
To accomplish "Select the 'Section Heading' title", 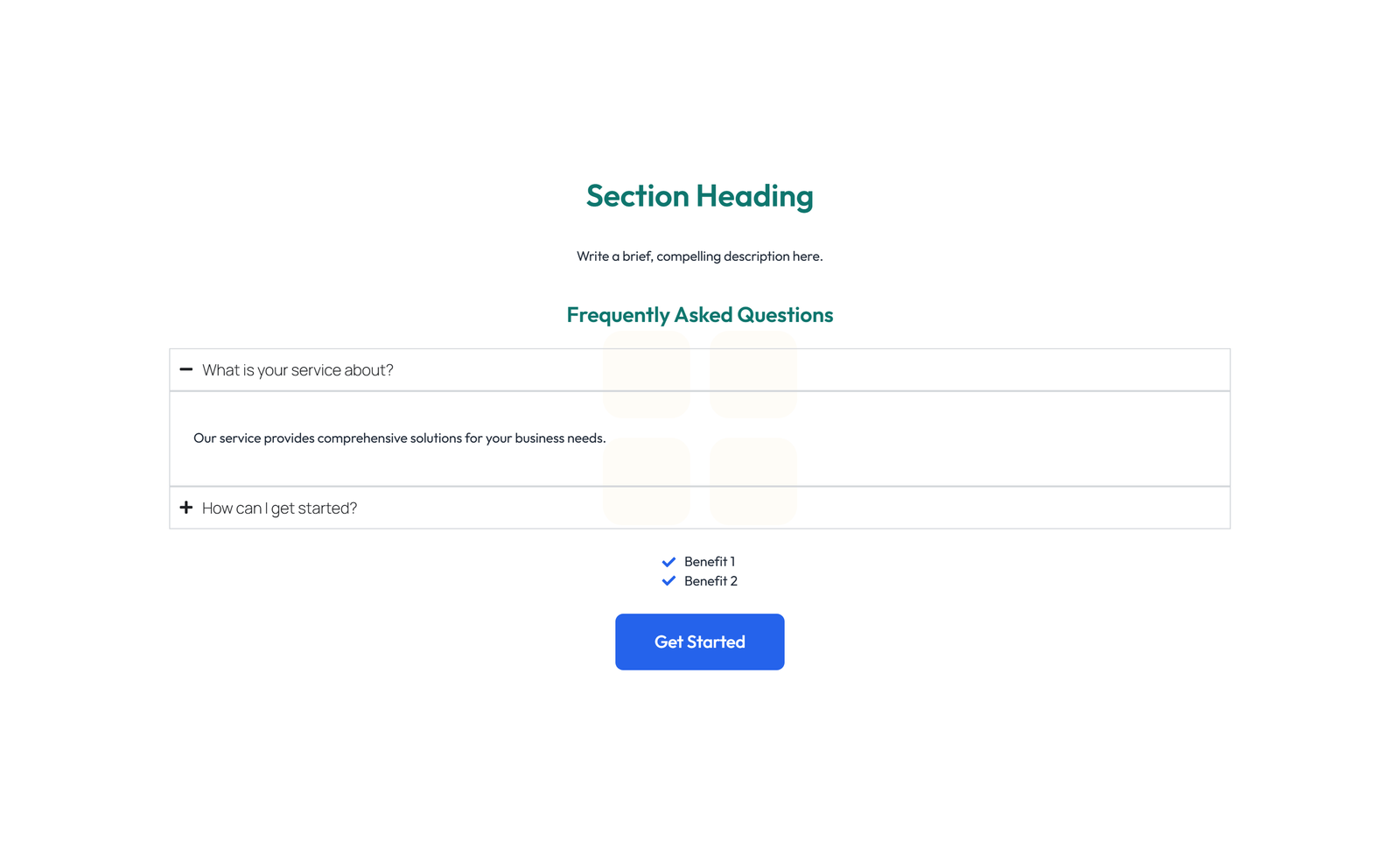I will coord(699,196).
